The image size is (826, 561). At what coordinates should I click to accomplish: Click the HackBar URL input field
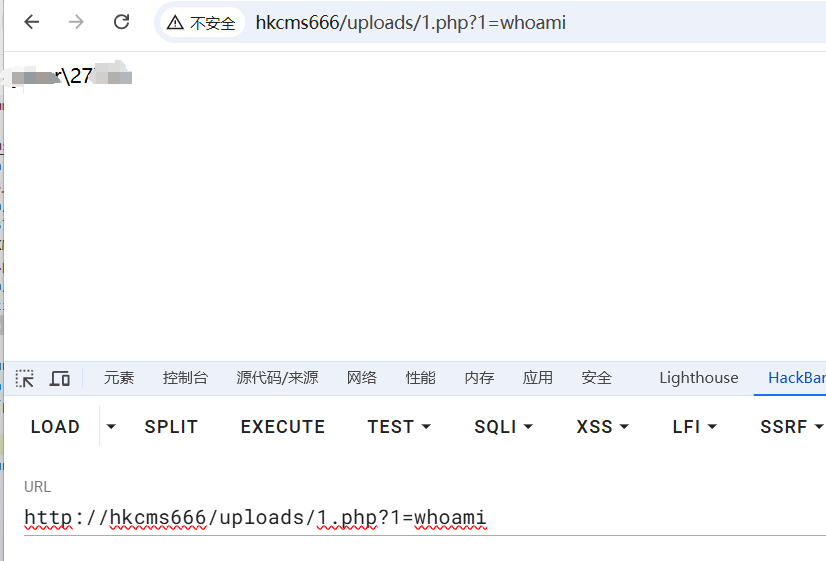(400, 518)
